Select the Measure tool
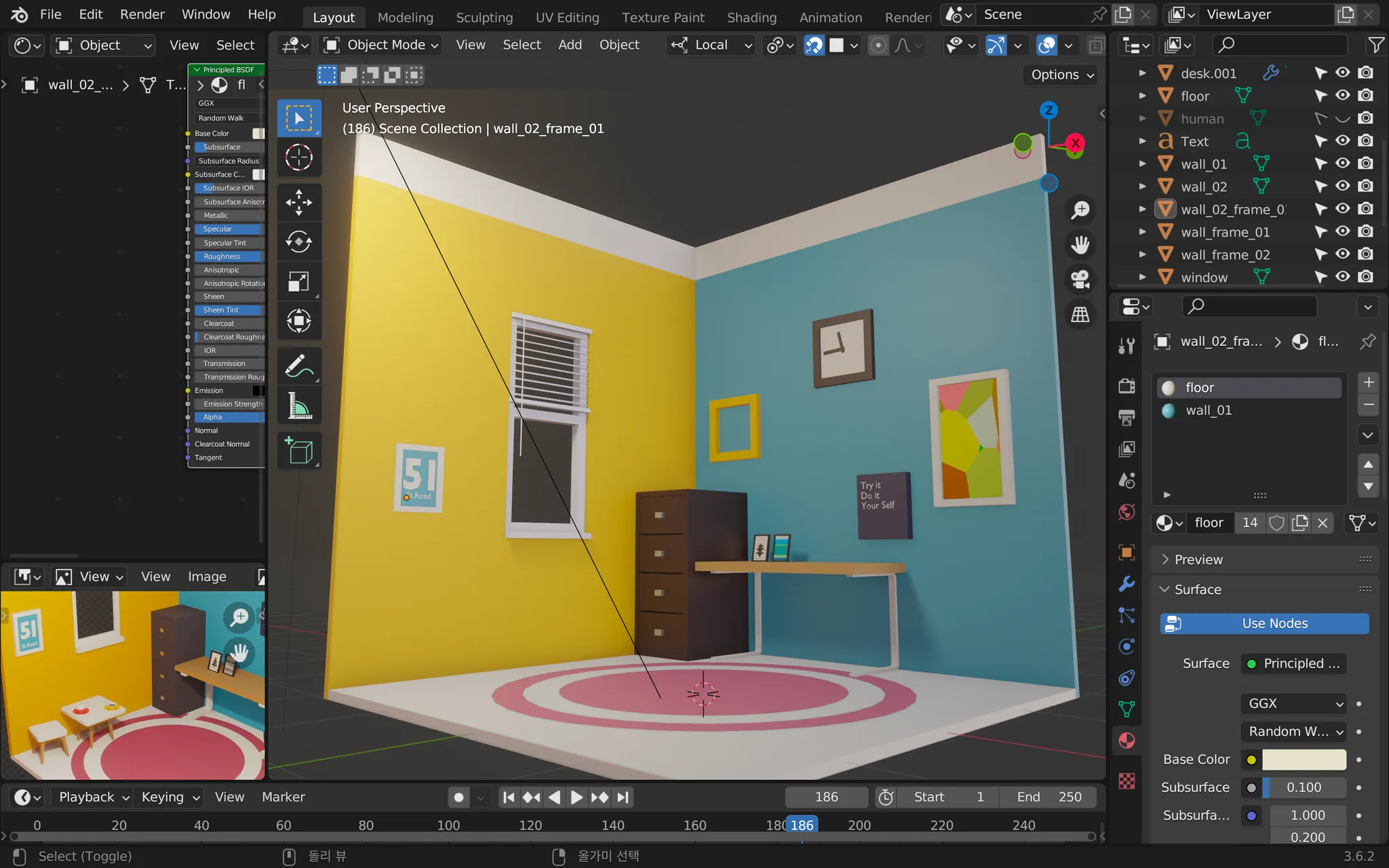This screenshot has height=868, width=1389. [x=298, y=406]
